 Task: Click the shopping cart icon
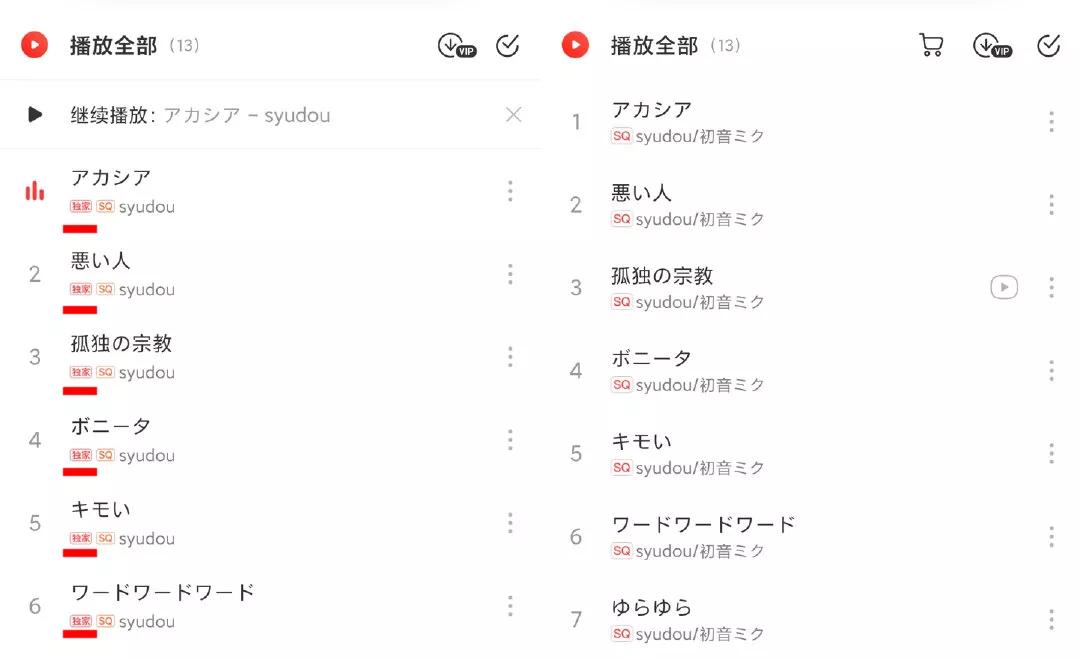click(x=931, y=45)
